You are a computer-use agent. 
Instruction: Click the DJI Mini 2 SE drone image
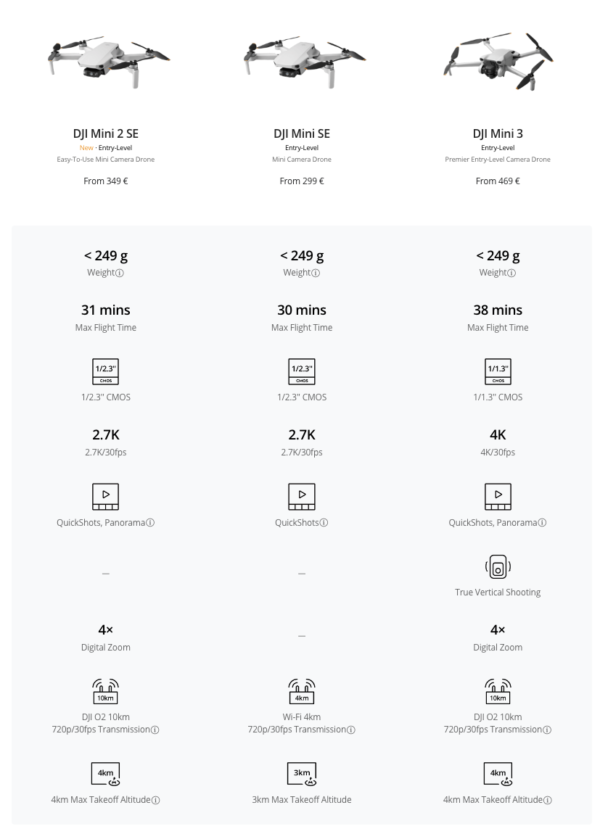tap(105, 62)
